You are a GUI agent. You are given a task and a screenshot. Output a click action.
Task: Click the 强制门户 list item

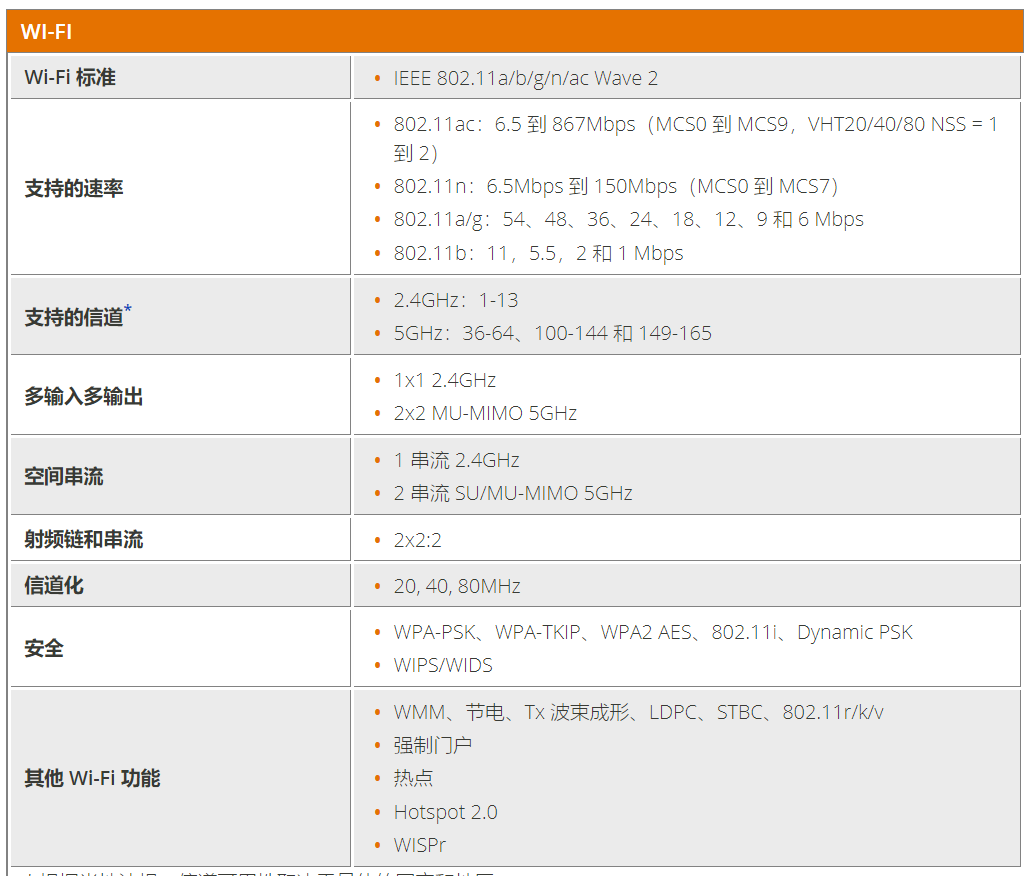432,746
